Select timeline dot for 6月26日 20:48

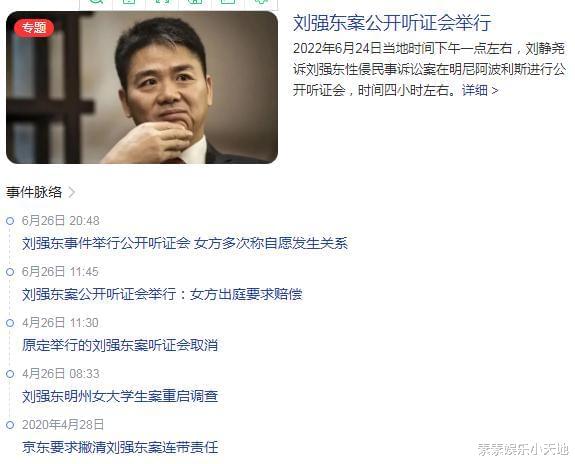(10, 221)
